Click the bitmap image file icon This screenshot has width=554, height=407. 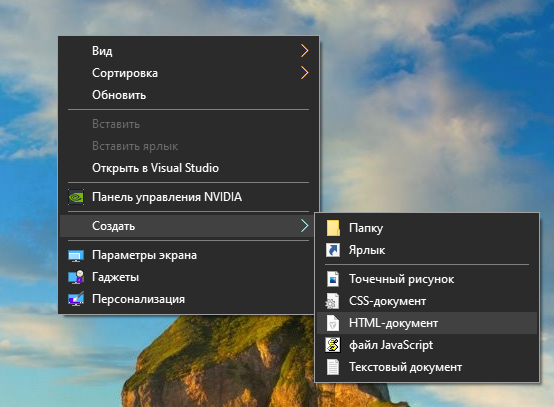coord(333,279)
